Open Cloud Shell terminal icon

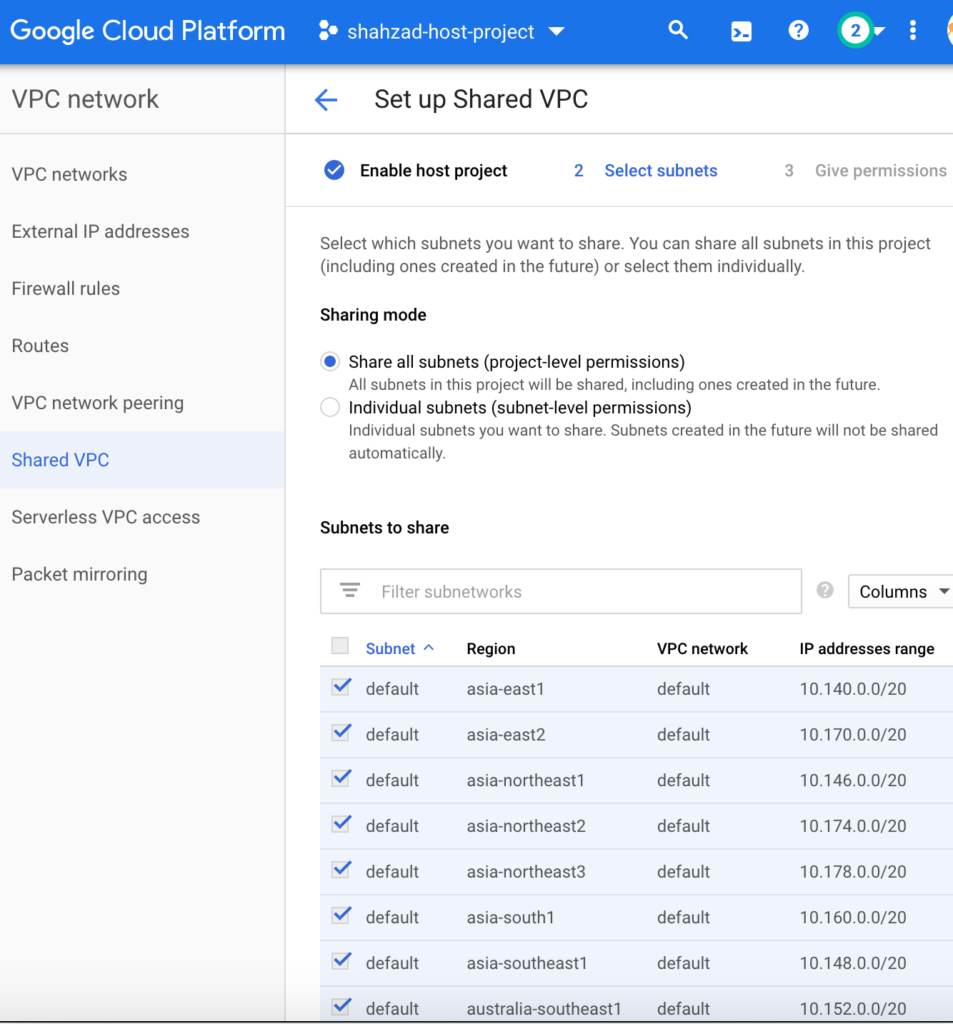coord(741,31)
